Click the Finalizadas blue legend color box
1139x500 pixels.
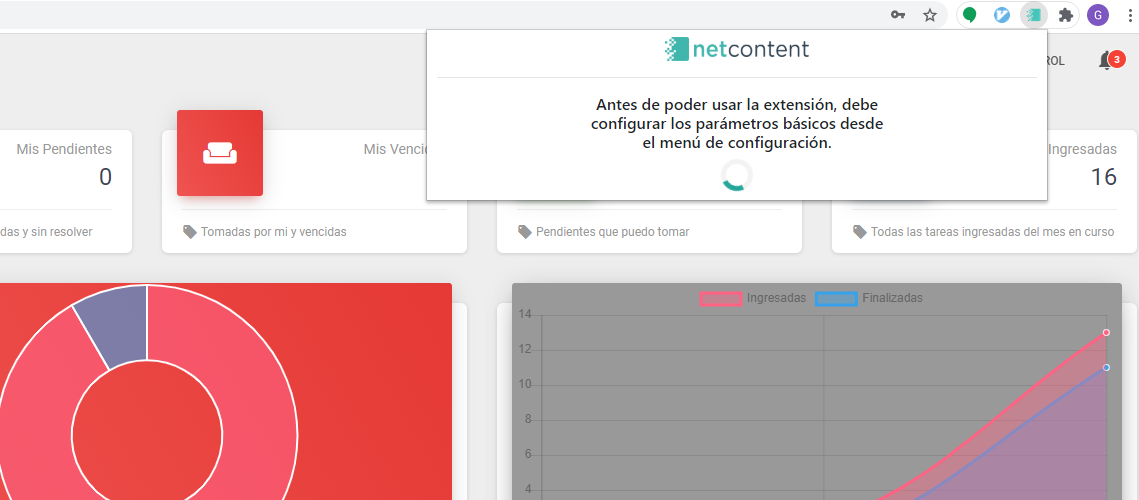click(x=836, y=298)
